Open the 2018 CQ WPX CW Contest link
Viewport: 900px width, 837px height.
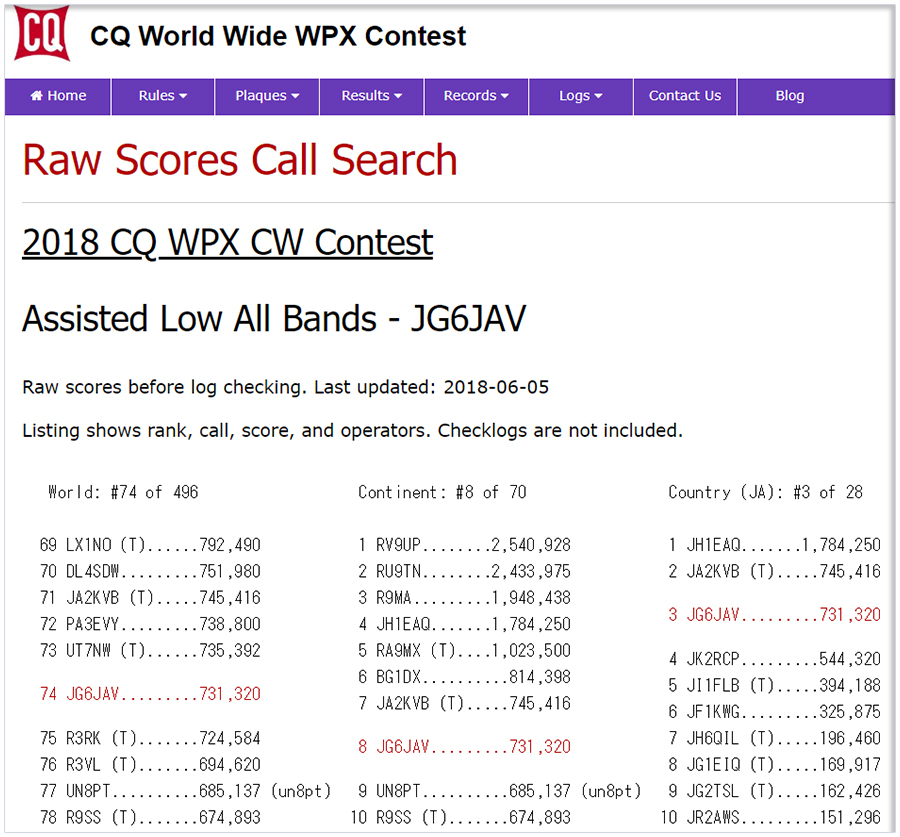[227, 243]
